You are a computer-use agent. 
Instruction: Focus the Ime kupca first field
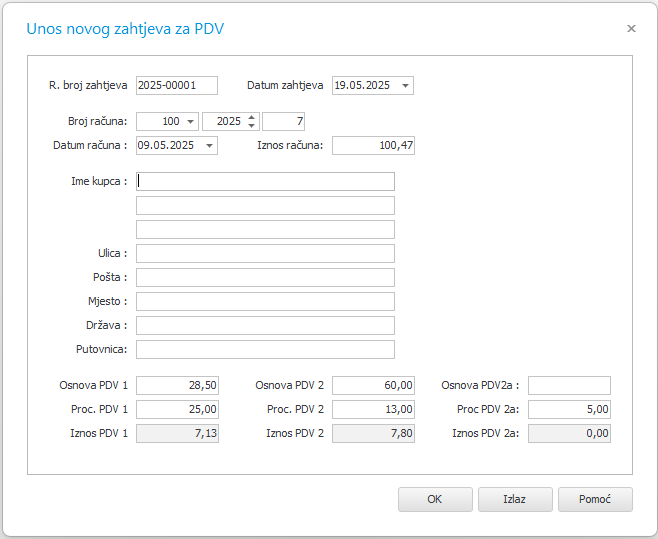(265, 181)
